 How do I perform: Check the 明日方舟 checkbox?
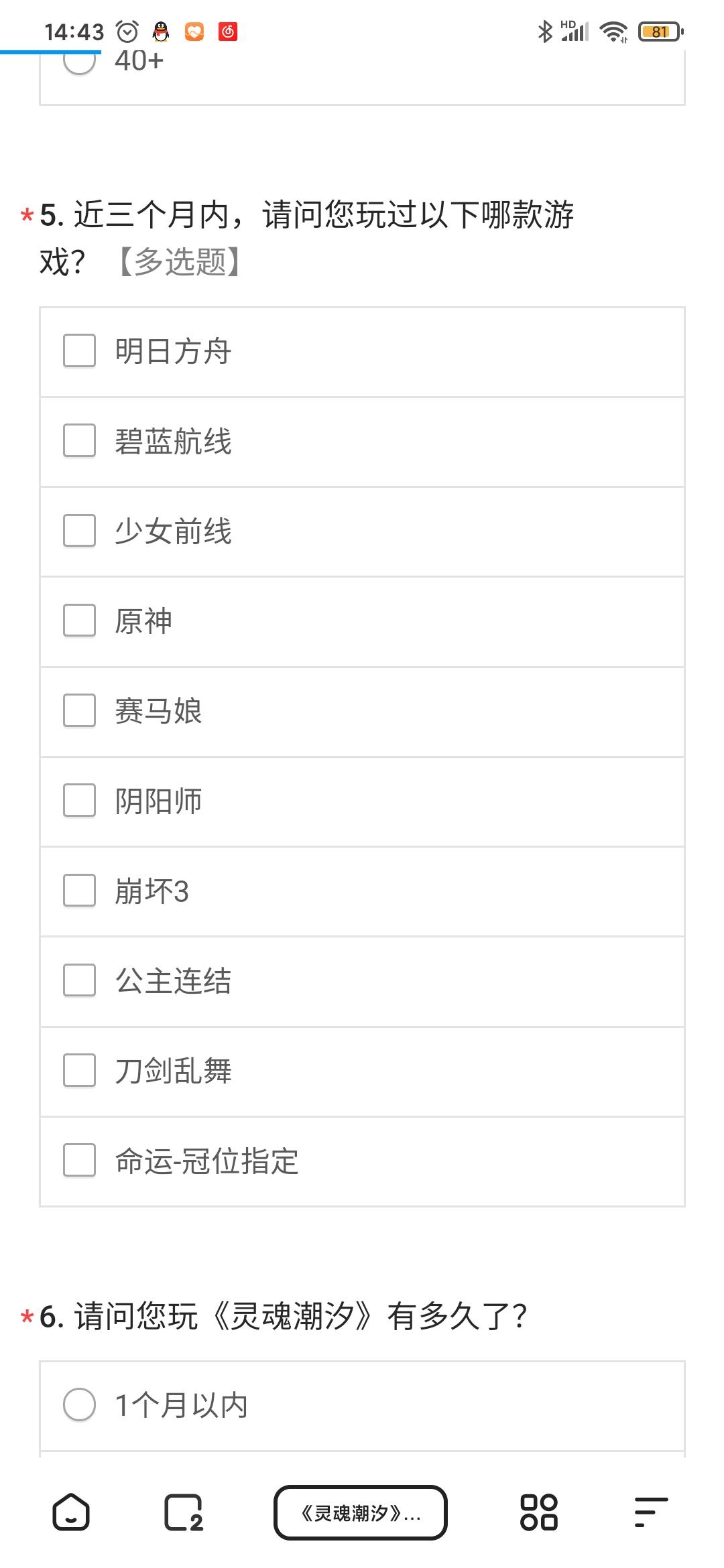pos(79,351)
